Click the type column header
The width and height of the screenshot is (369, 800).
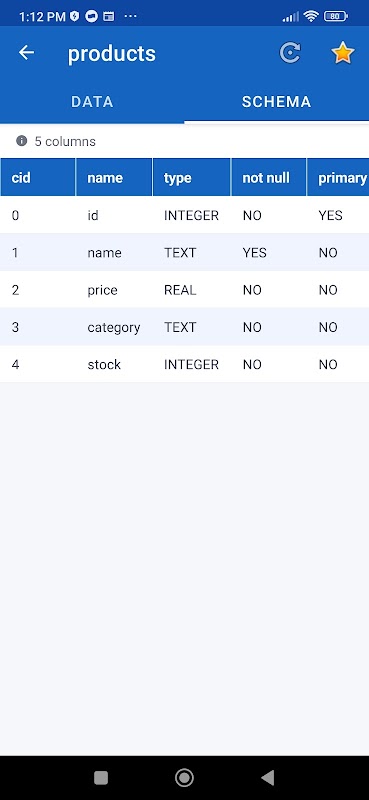(x=191, y=178)
